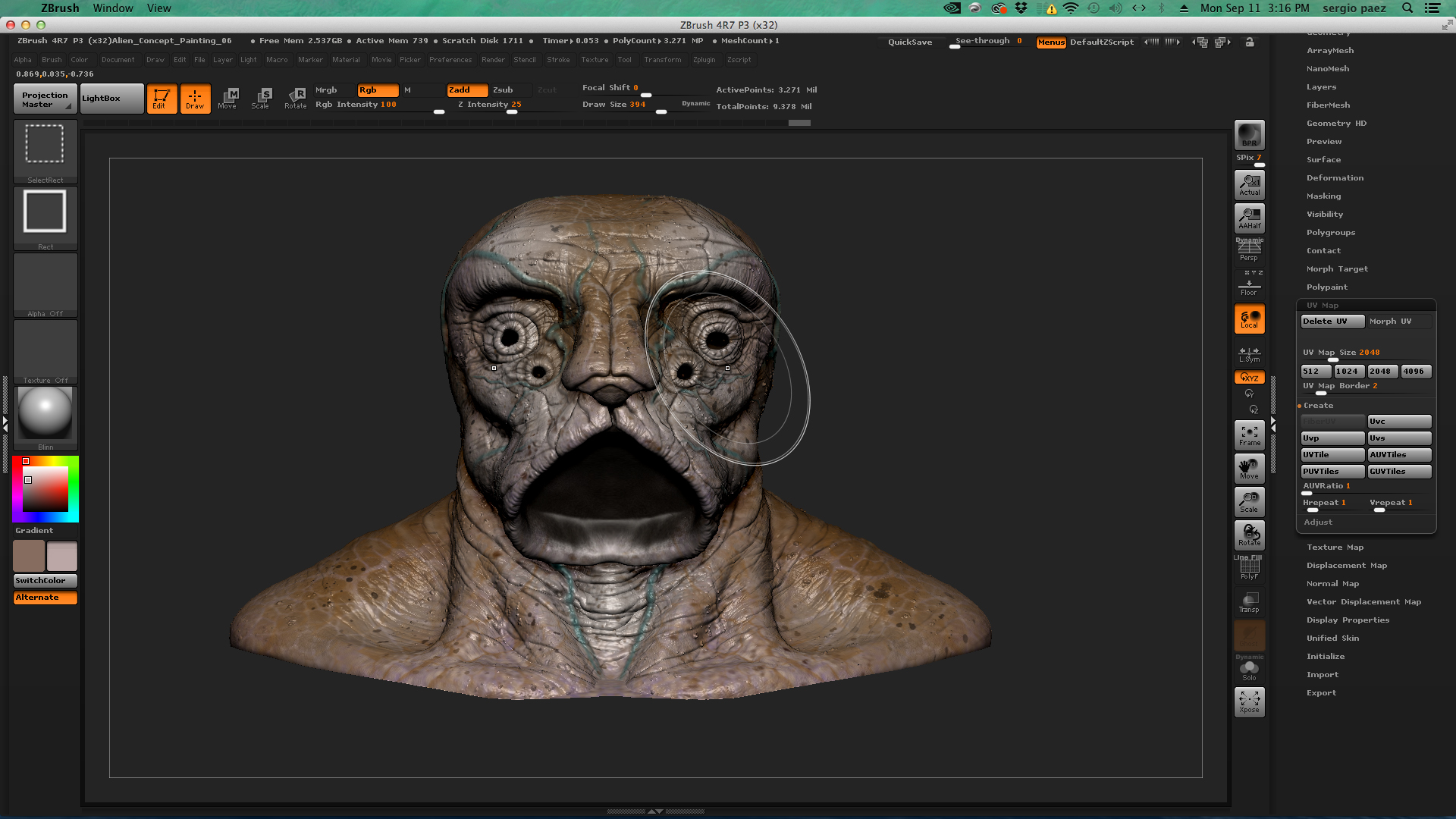
Task: Select the Scale transform tool in toolbar
Action: [262, 99]
